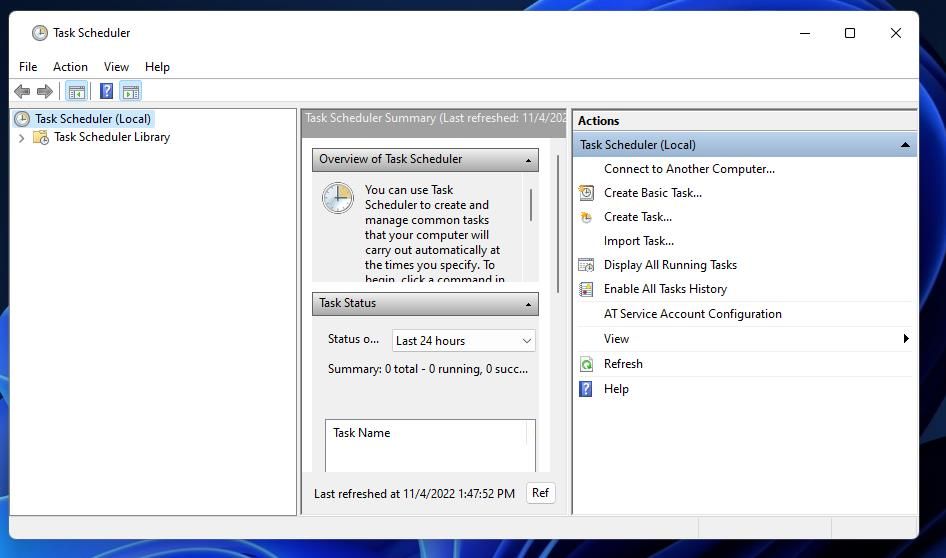
Task: Open the Help menu in menu bar
Action: [x=157, y=67]
